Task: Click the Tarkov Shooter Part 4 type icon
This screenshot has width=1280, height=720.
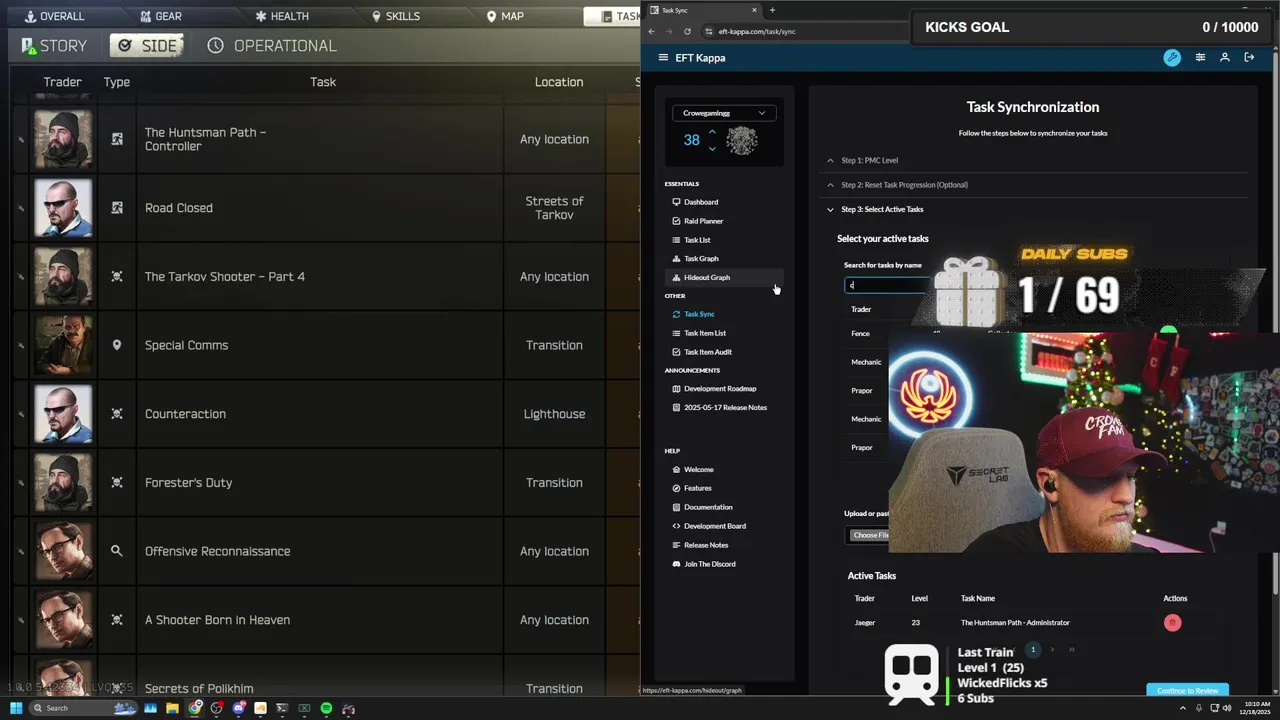Action: (x=117, y=276)
